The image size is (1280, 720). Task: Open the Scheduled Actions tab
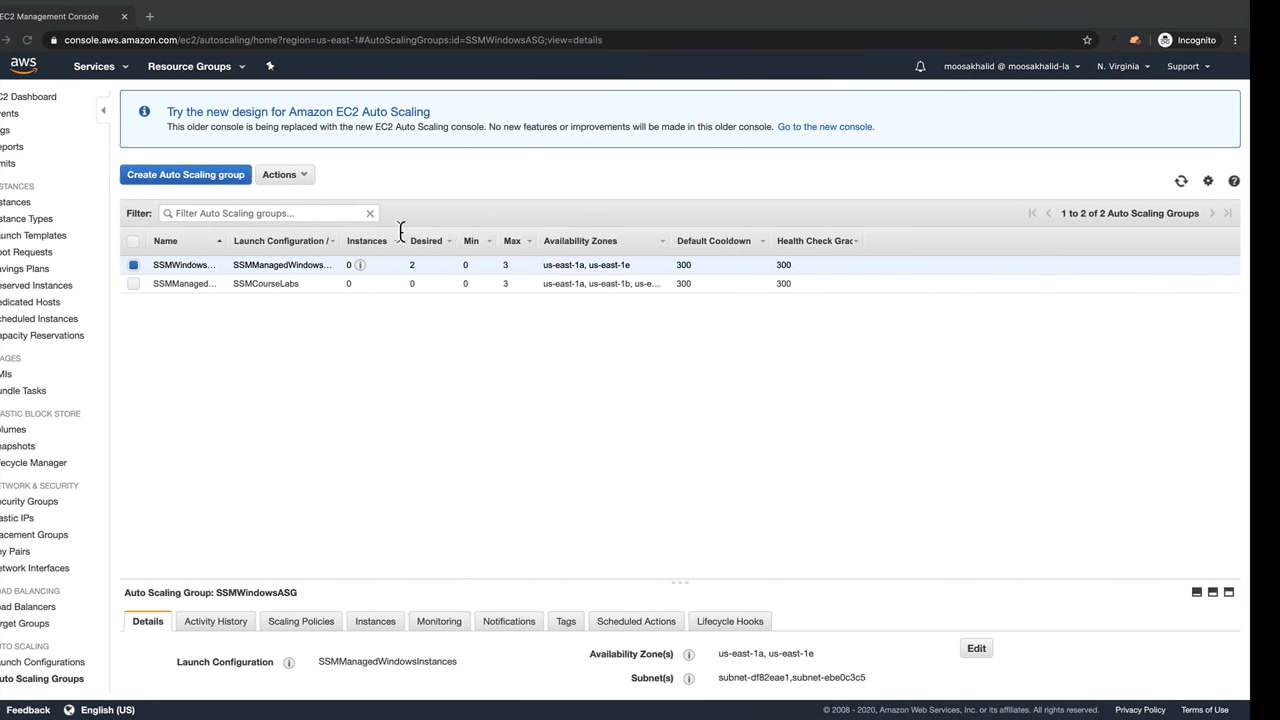636,621
